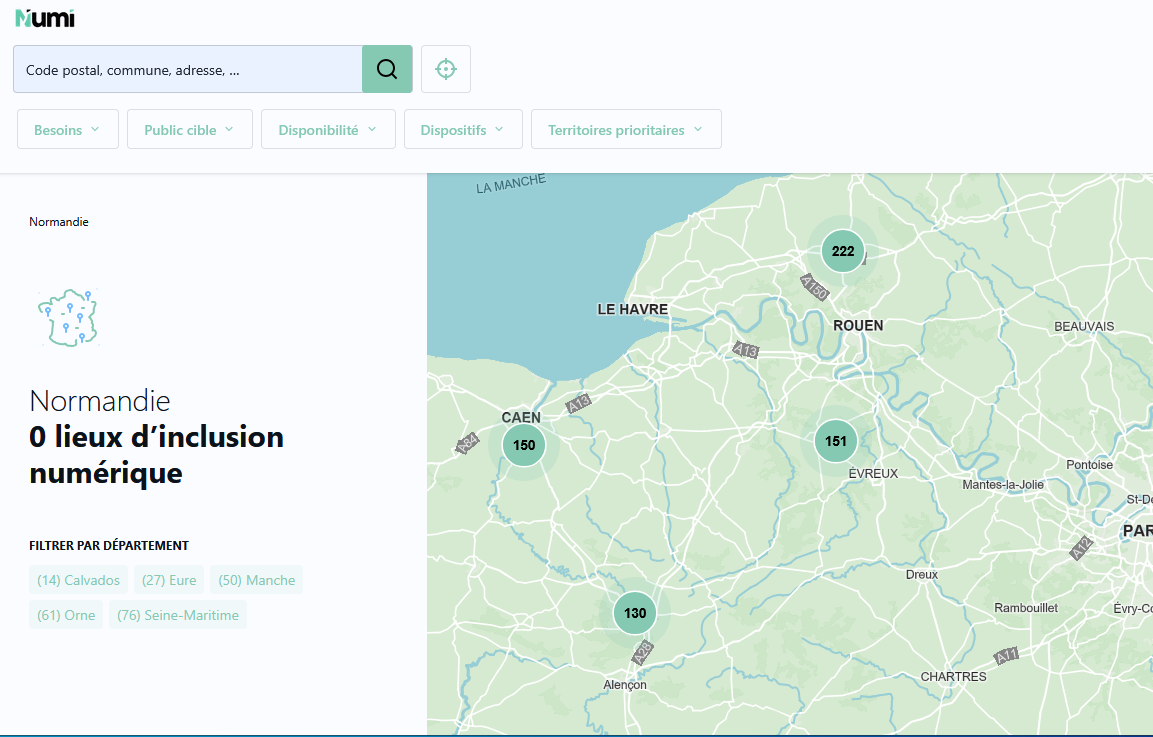Filter by (14) Calvados department
The width and height of the screenshot is (1153, 737).
(79, 580)
